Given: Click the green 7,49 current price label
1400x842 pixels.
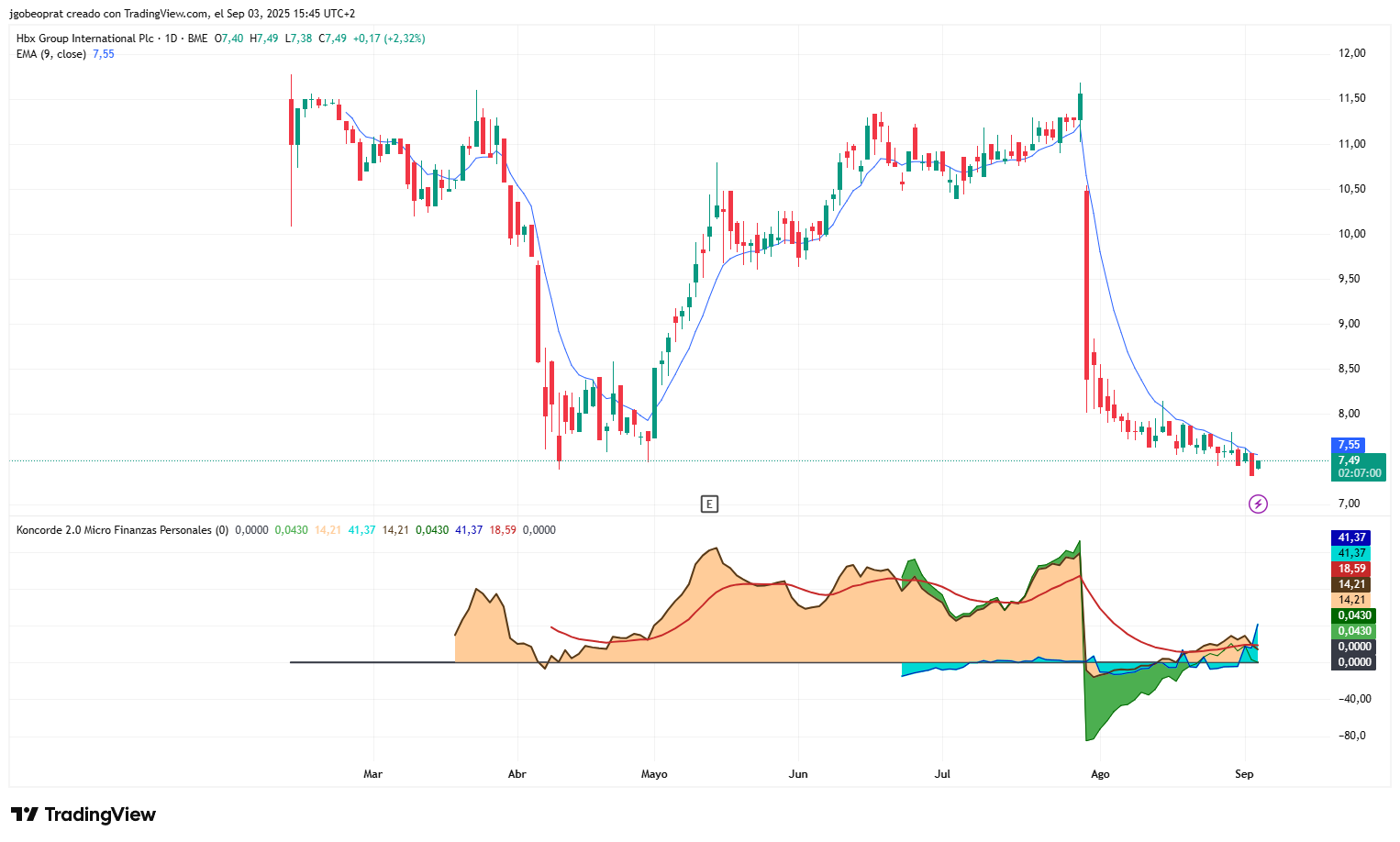Looking at the screenshot, I should click(1359, 467).
